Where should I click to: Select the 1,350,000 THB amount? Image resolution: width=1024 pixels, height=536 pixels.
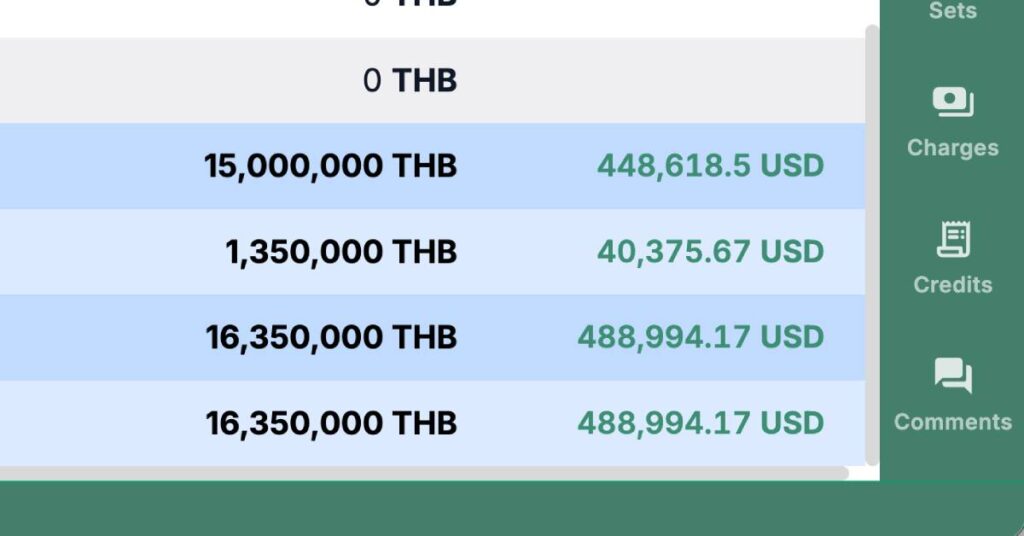pyautogui.click(x=341, y=252)
